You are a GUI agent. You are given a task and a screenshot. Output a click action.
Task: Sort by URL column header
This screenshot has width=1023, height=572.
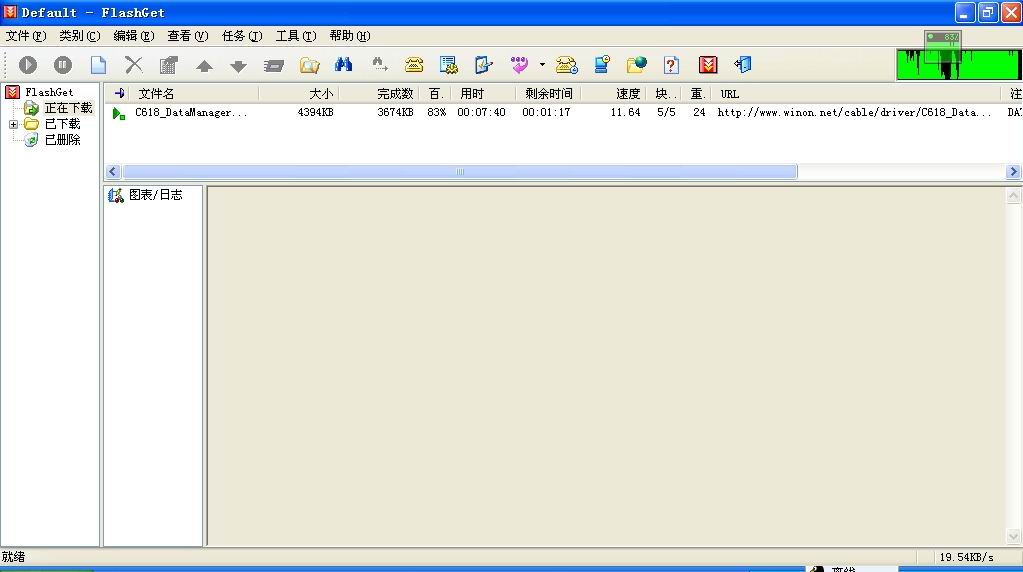pyautogui.click(x=855, y=94)
